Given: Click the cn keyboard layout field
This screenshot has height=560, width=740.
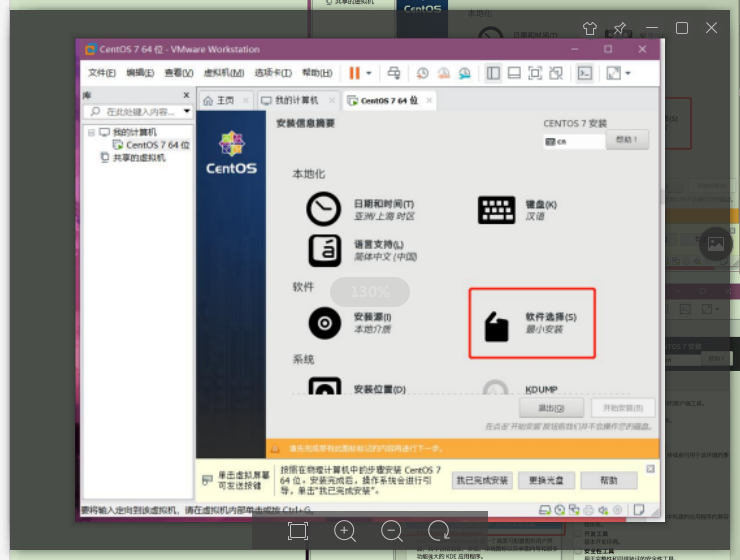Looking at the screenshot, I should click(574, 141).
